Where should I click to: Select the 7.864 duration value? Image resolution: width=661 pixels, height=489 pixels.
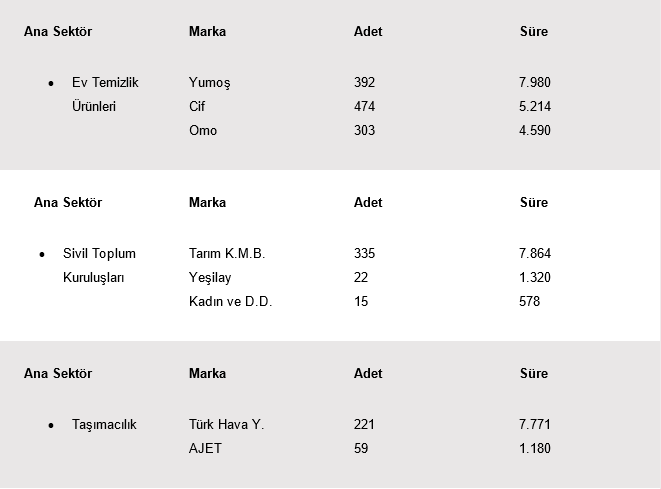coord(535,254)
